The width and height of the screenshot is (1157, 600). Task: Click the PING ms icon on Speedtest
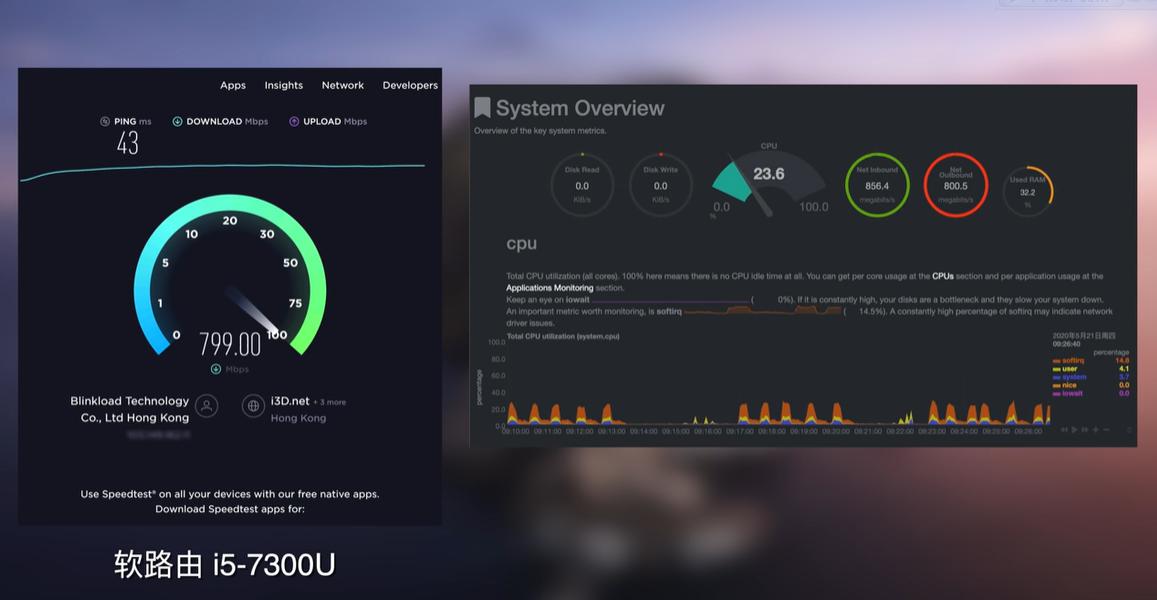click(x=105, y=121)
